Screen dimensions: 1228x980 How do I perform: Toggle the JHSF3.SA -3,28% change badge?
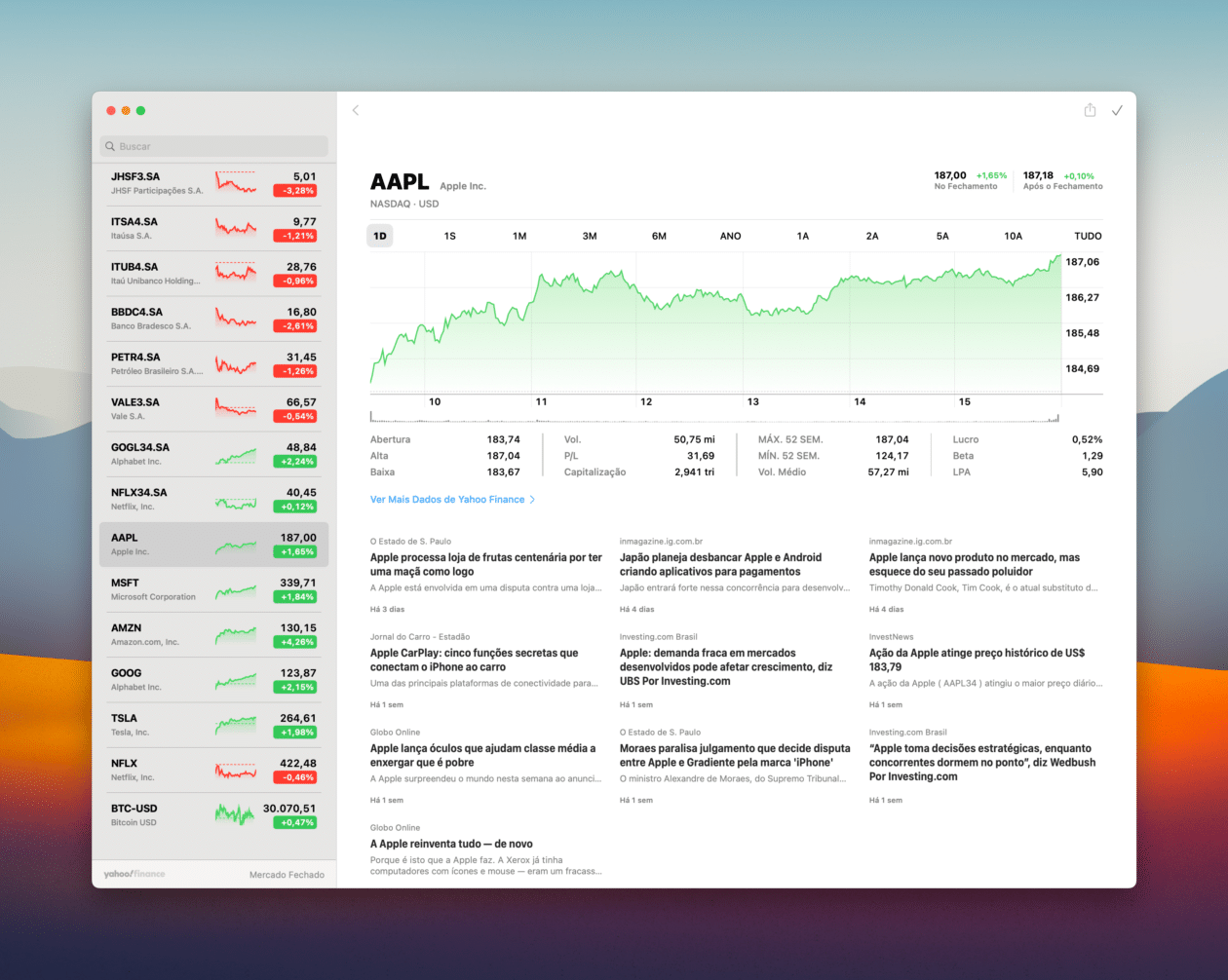pos(294,191)
